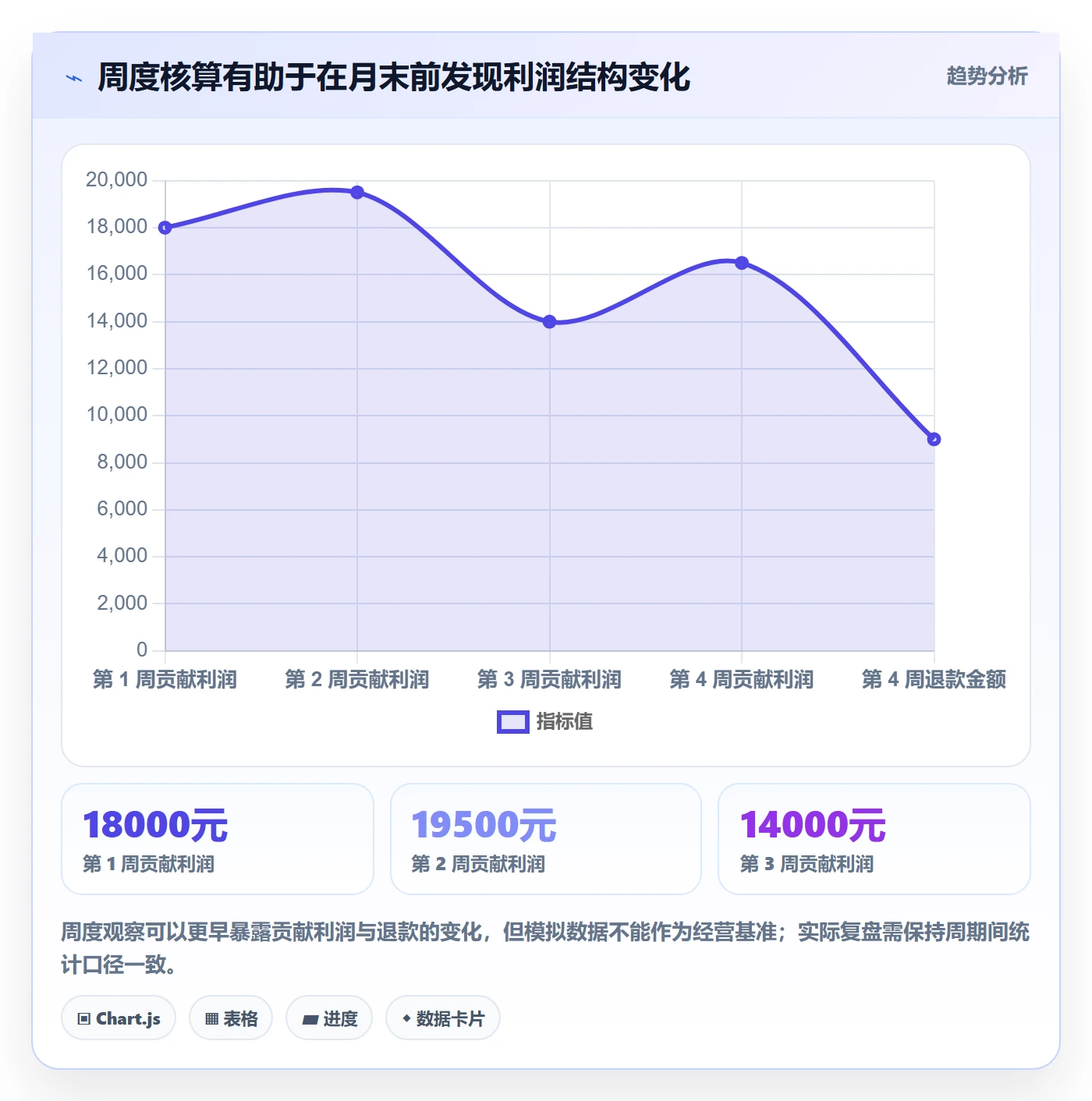Click the x-axis label 第 3 周贡献利润
This screenshot has height=1101, width=1092.
[549, 679]
